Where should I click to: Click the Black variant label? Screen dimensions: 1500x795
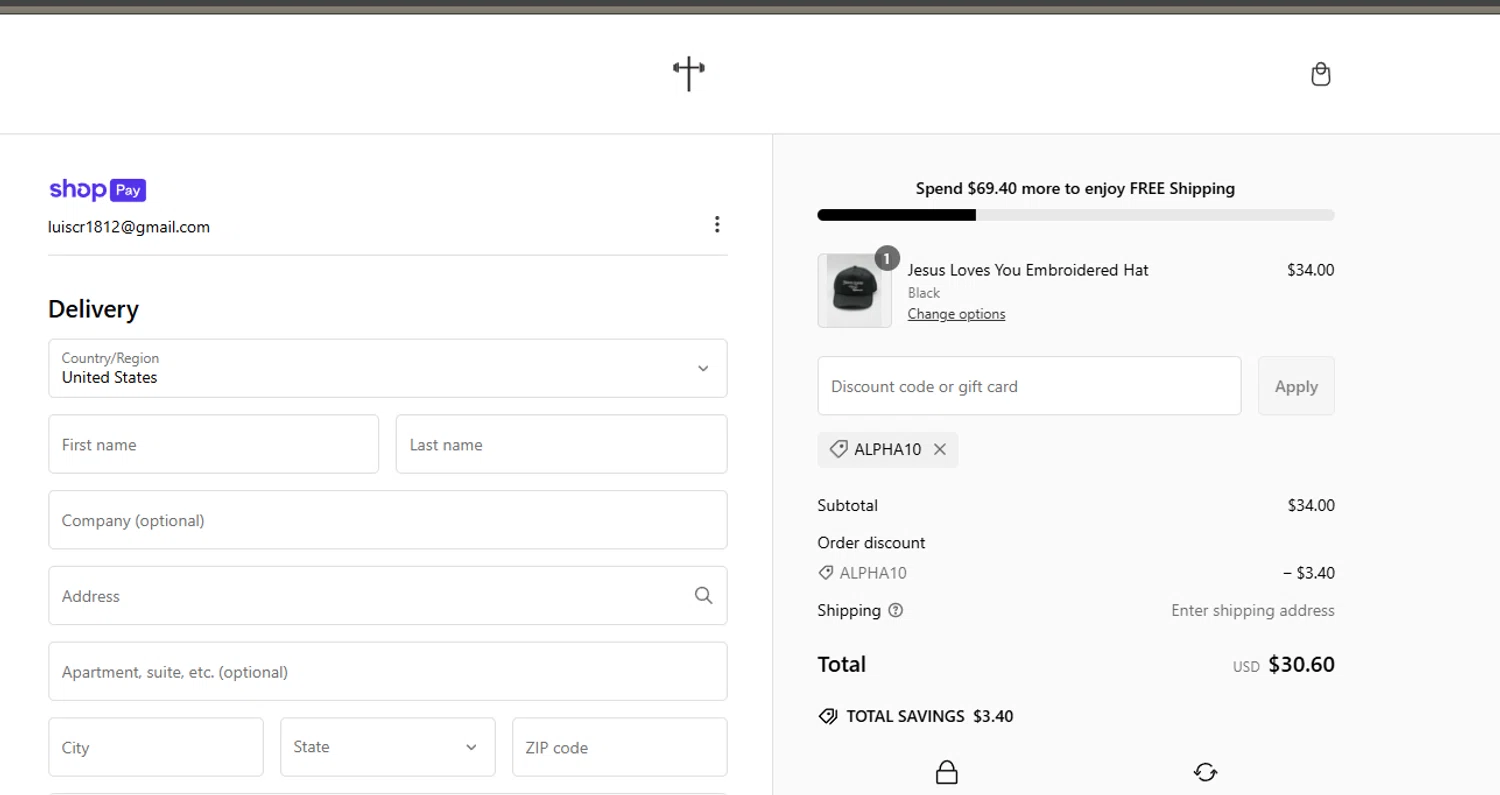pyautogui.click(x=924, y=293)
